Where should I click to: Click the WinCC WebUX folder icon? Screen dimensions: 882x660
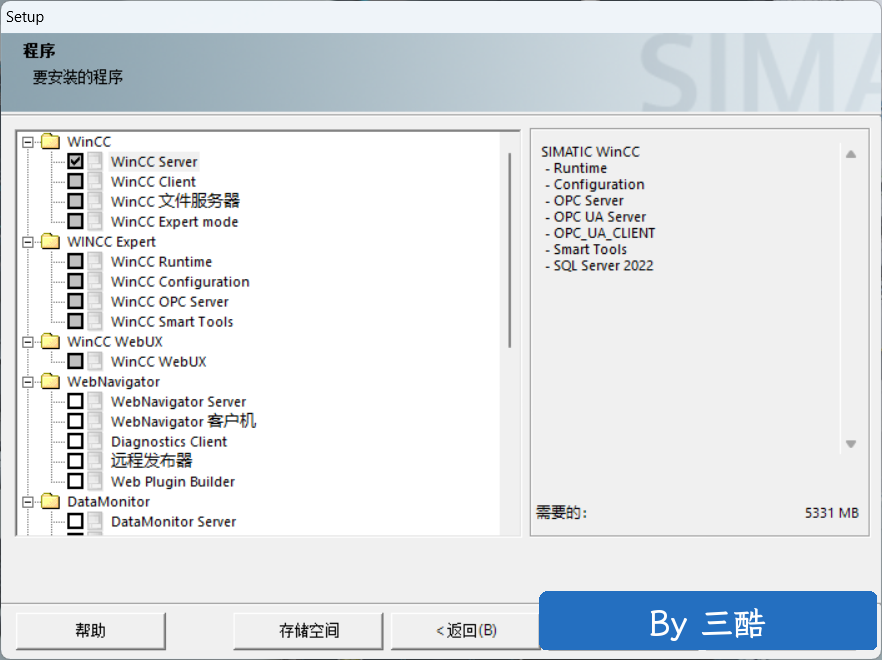point(50,342)
